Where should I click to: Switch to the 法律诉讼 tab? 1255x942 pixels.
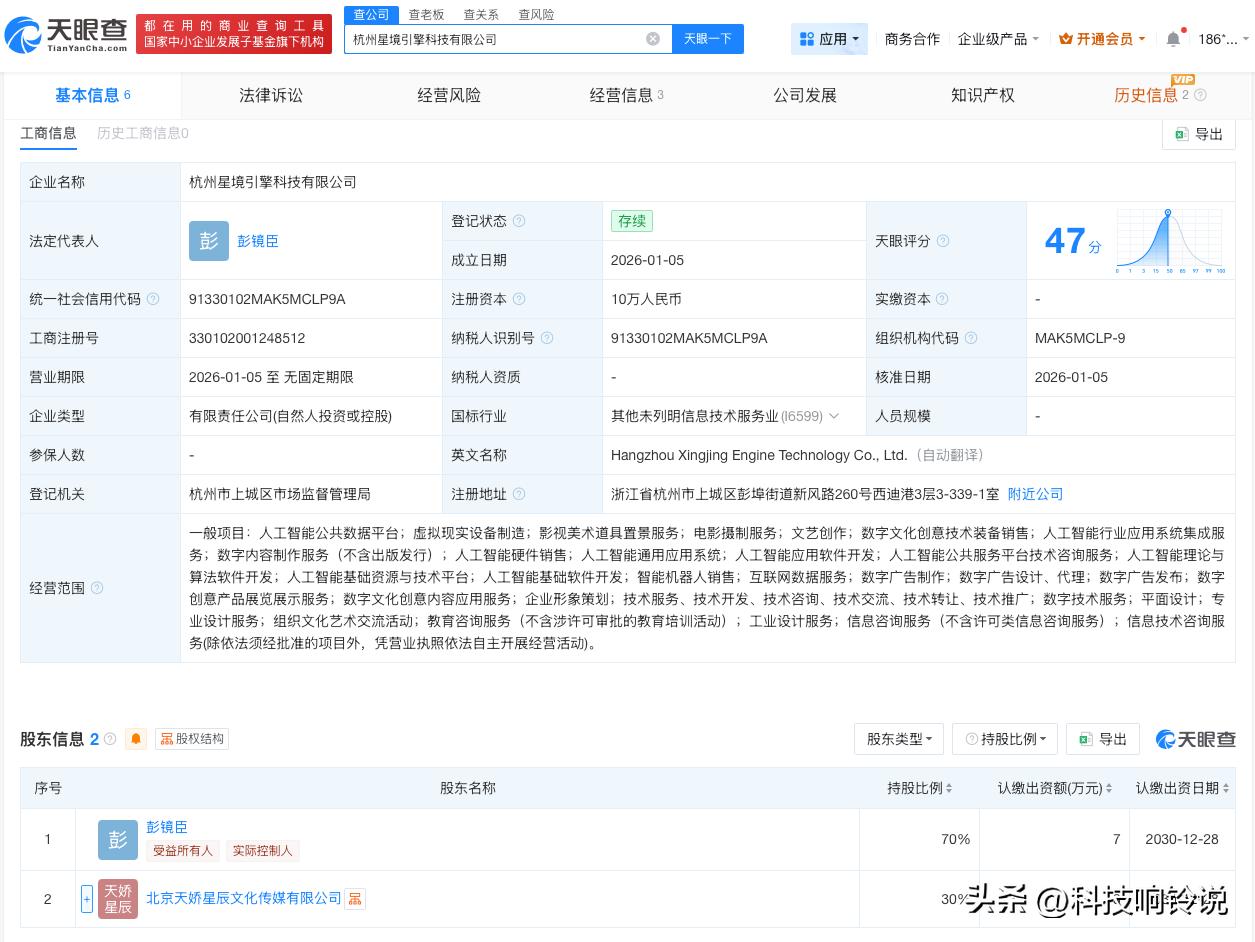pyautogui.click(x=271, y=95)
